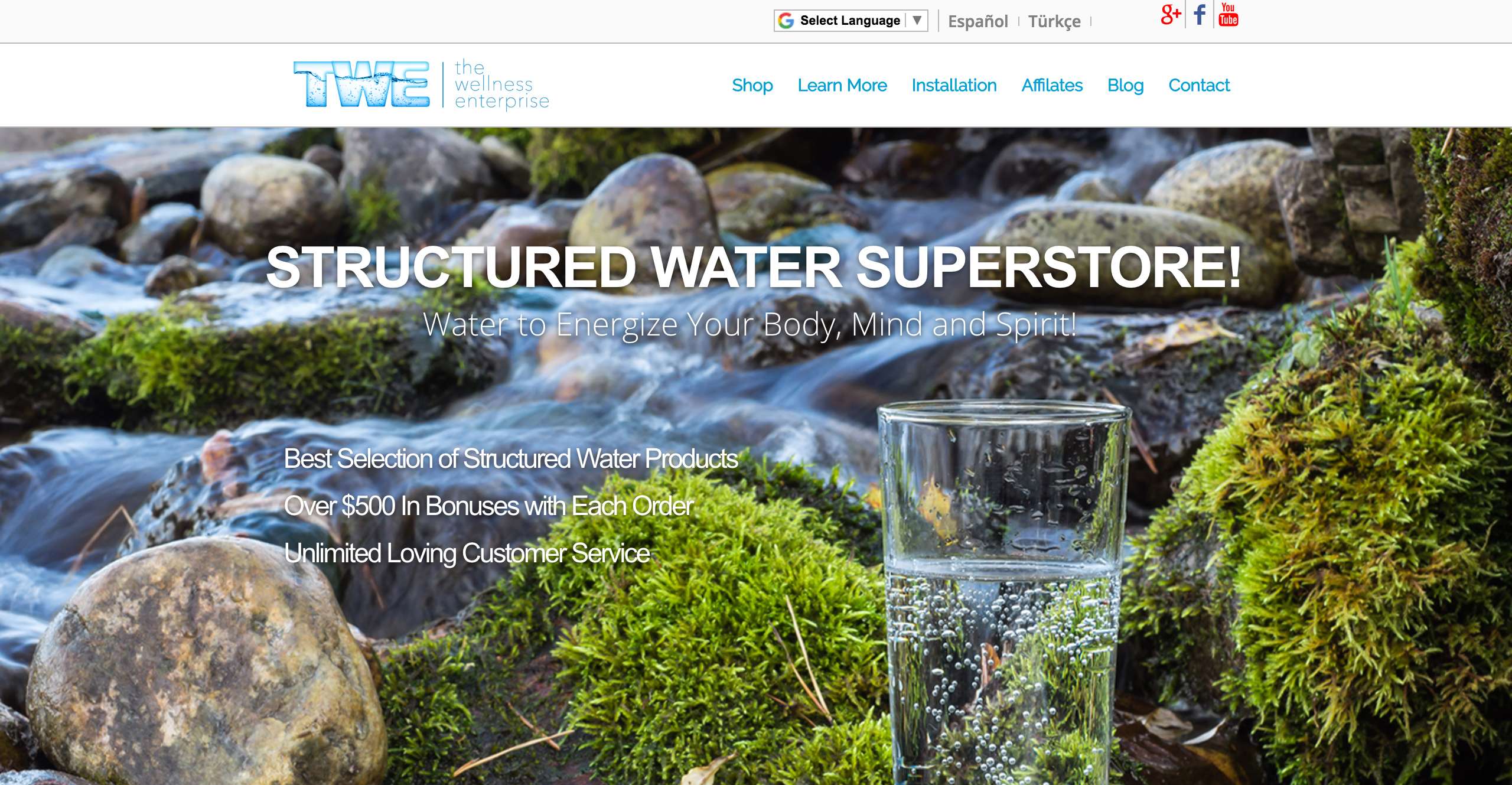Select the Affilates navigation link

[x=1052, y=85]
